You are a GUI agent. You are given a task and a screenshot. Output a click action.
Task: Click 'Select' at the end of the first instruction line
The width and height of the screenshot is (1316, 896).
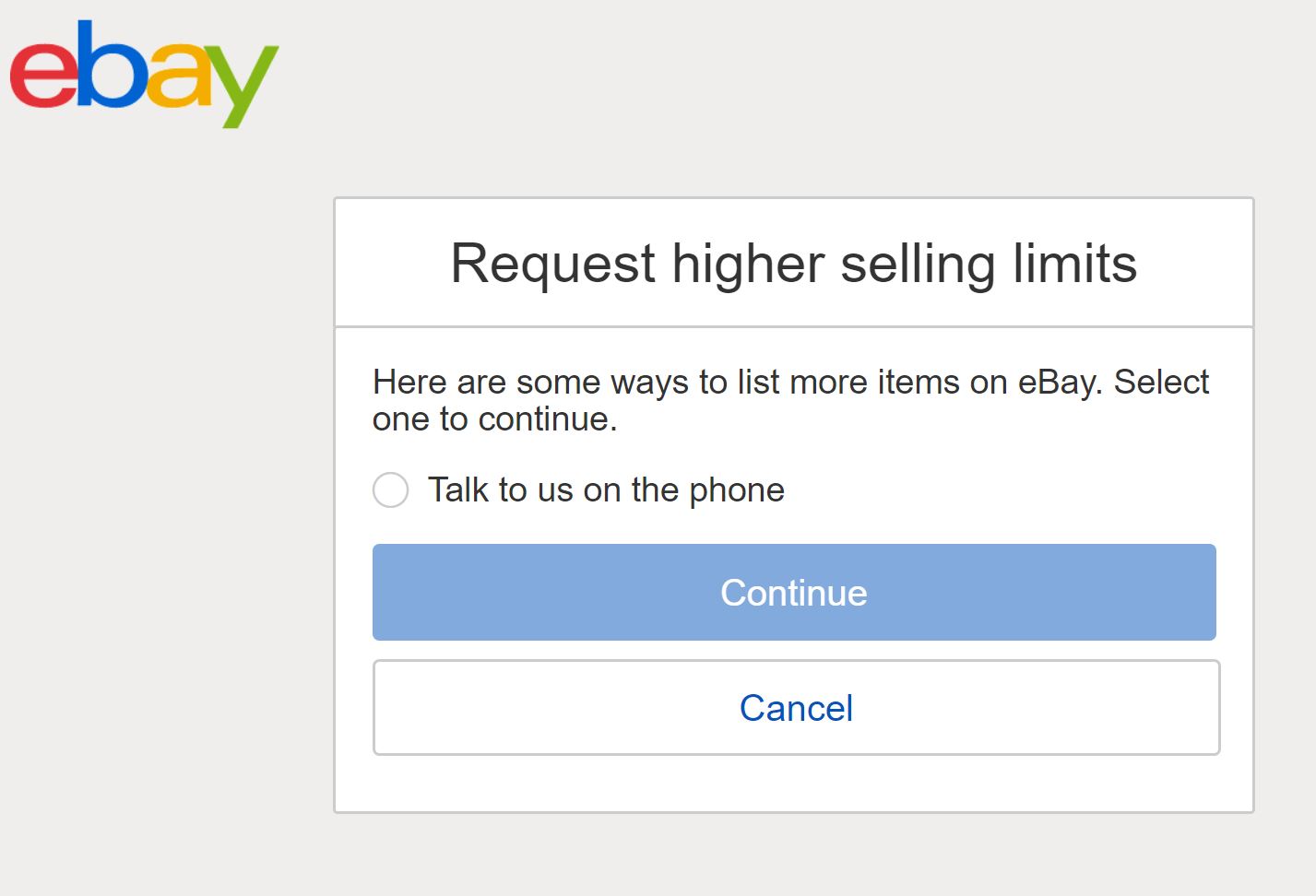click(x=1161, y=383)
